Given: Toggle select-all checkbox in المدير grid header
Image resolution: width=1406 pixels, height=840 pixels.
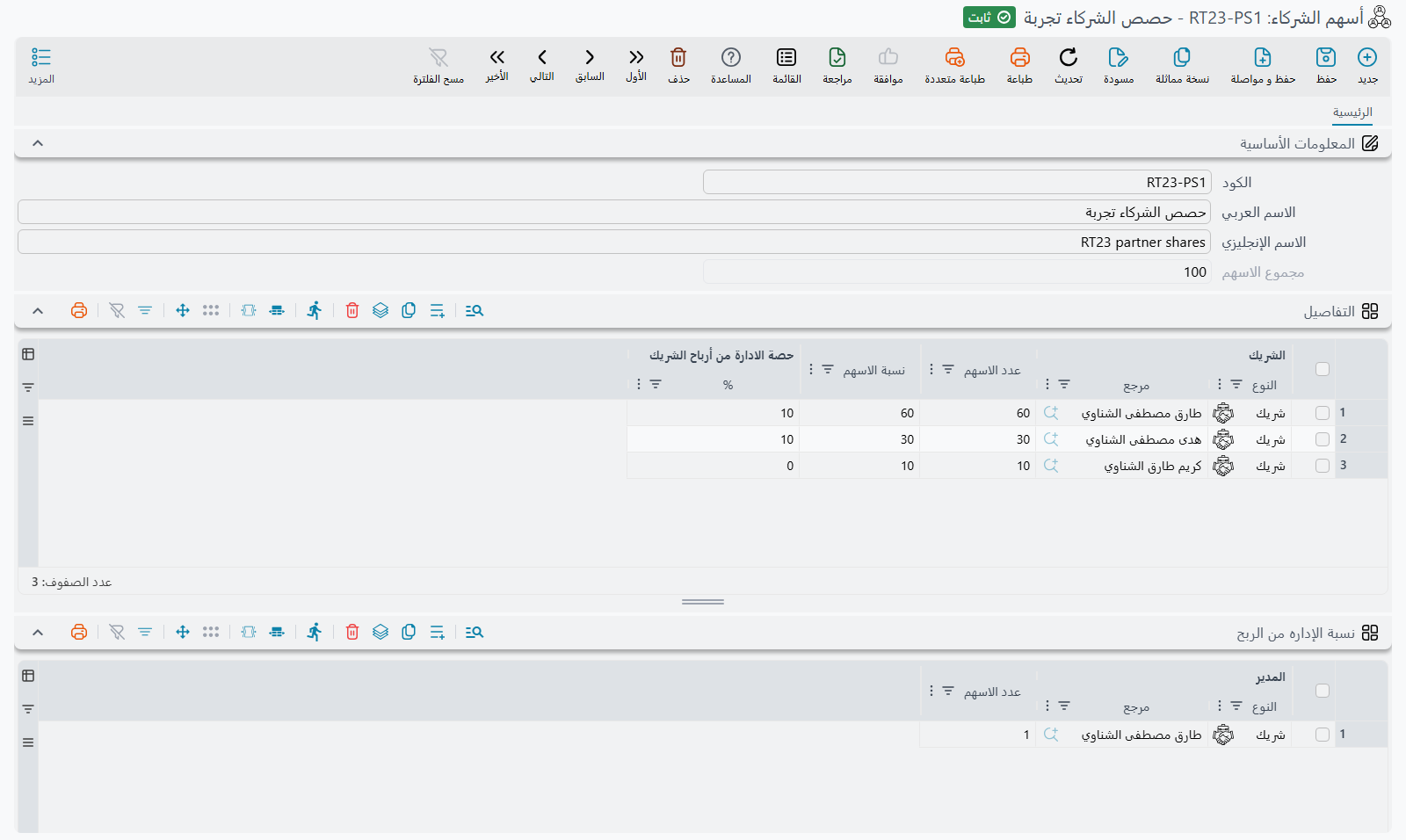Looking at the screenshot, I should (1323, 691).
